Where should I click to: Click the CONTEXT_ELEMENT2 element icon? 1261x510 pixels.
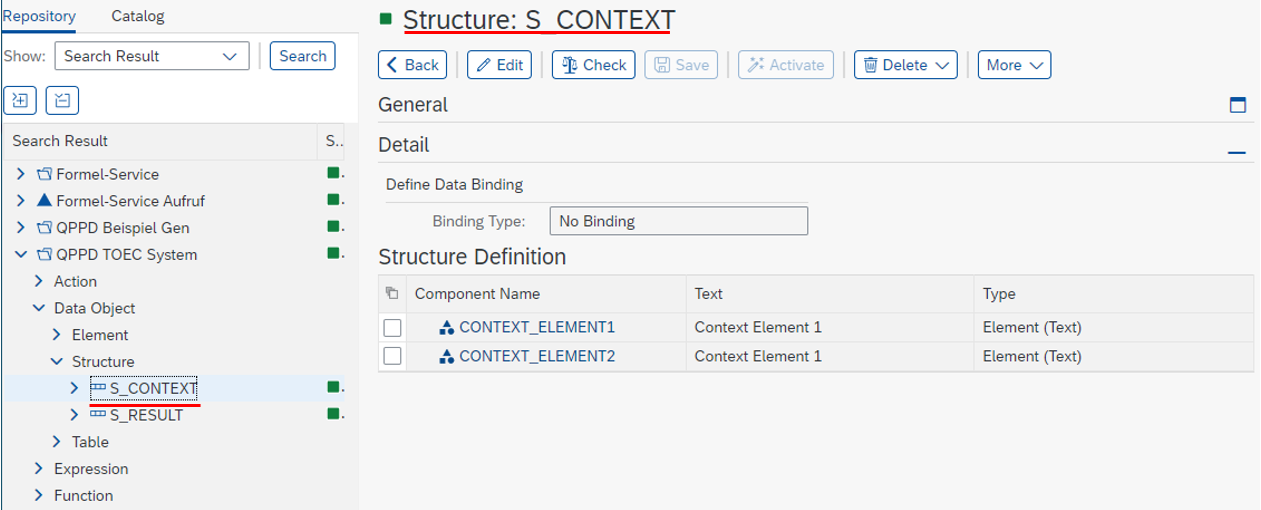pyautogui.click(x=447, y=356)
